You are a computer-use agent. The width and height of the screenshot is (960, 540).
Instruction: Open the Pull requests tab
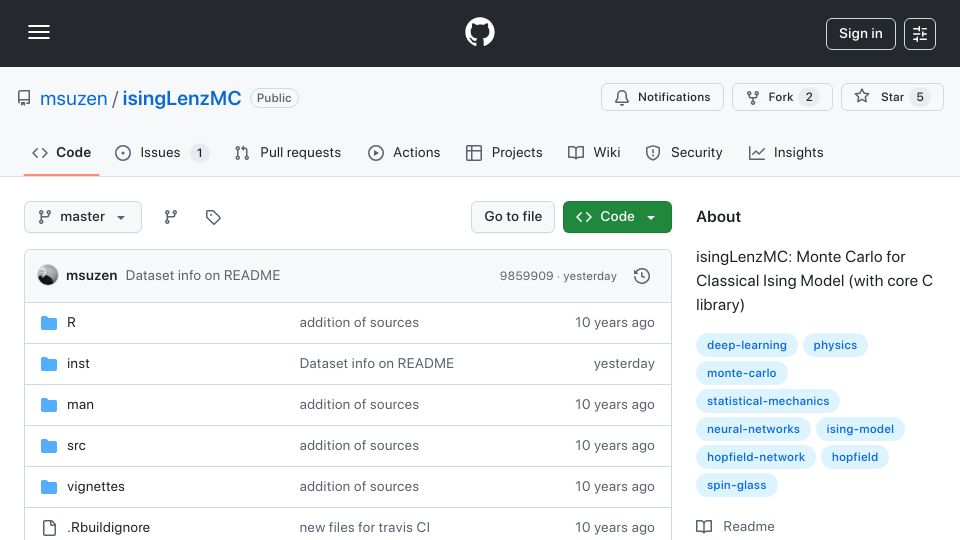pyautogui.click(x=288, y=152)
